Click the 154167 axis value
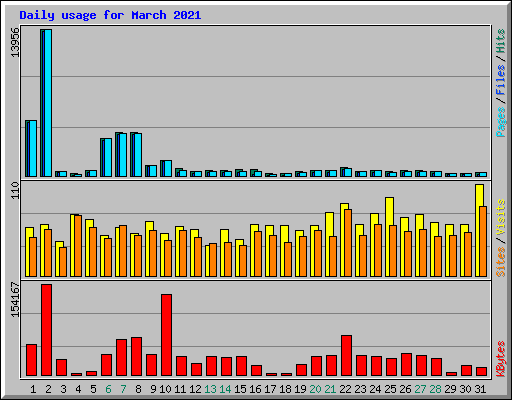This screenshot has height=400, width=512. point(15,300)
